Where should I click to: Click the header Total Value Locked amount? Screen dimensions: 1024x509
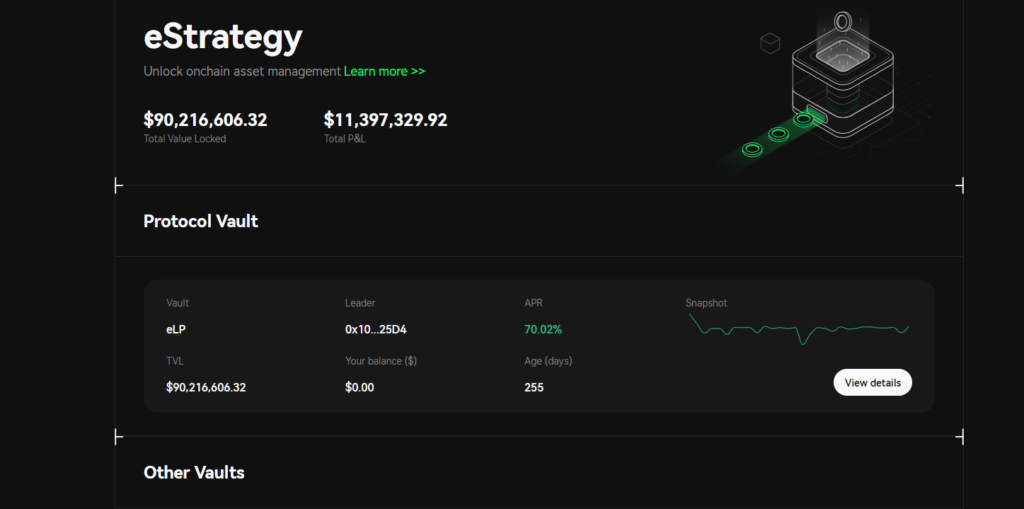(205, 120)
